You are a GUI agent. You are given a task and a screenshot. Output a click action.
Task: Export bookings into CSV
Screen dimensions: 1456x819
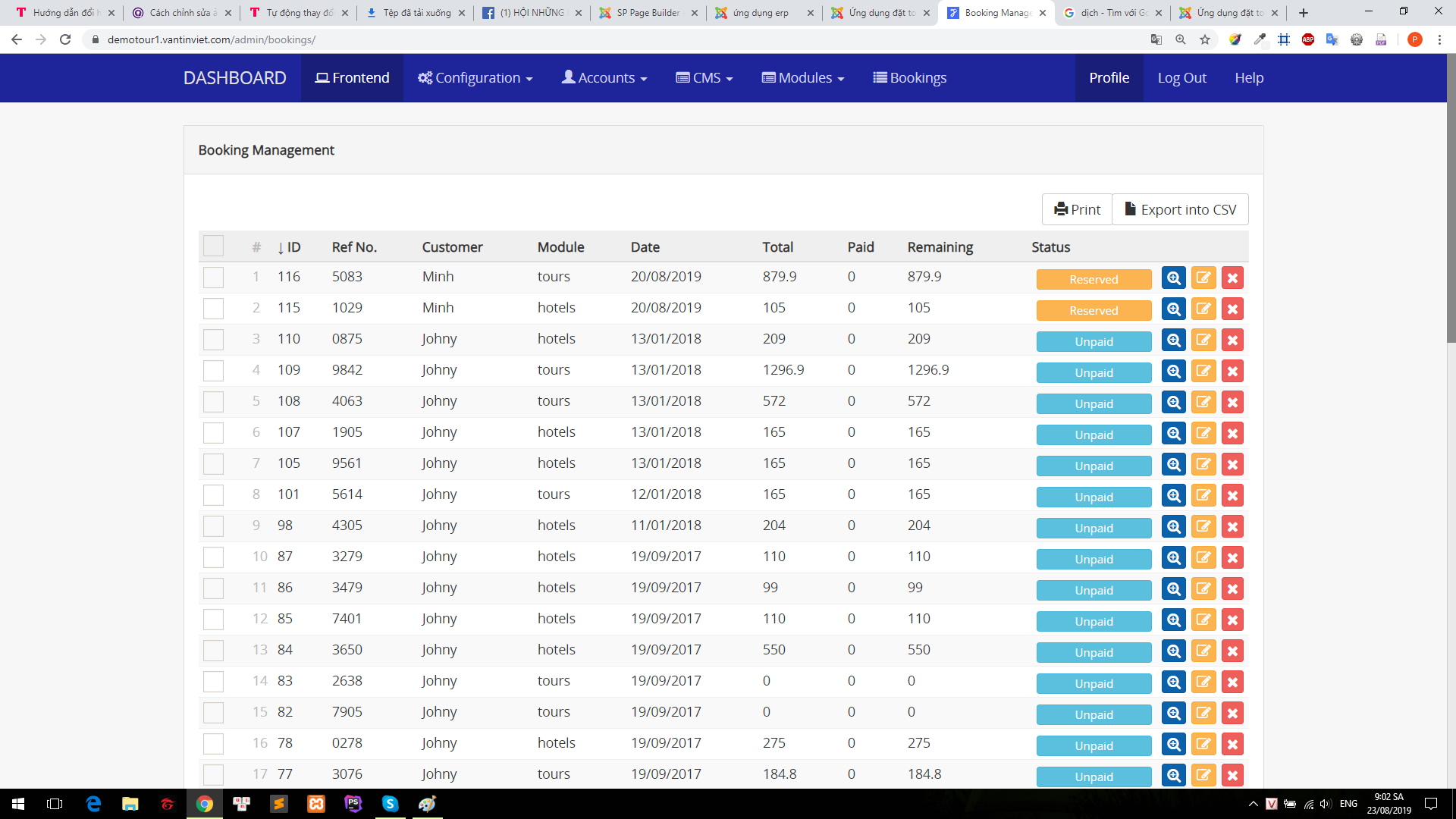click(x=1180, y=209)
